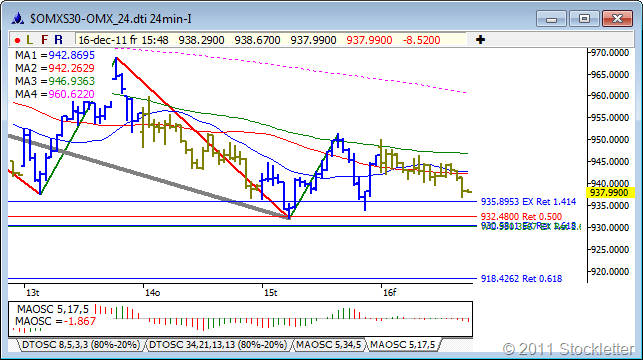Click MA4 = 960.6220 legend value
Screen dimensions: 643x360
71,94
